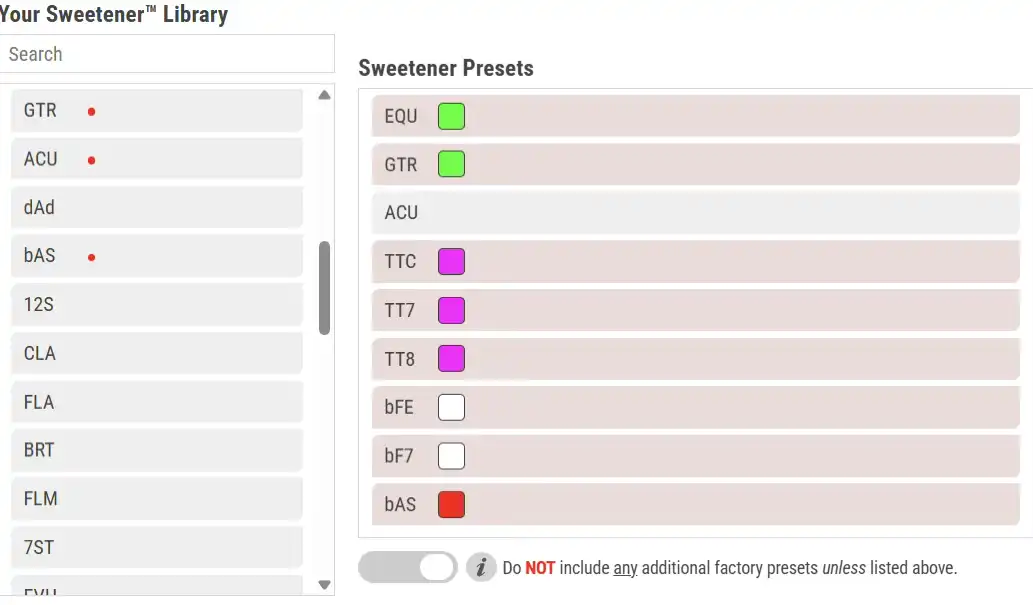Pick FLM from the library list
The width and height of the screenshot is (1033, 605).
pos(157,498)
